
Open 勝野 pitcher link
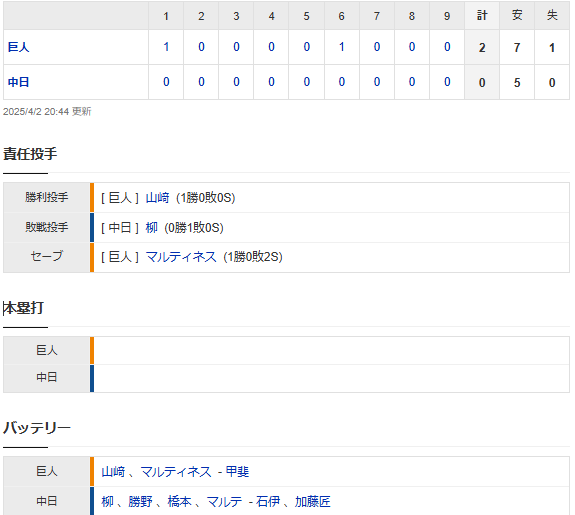[x=140, y=501]
